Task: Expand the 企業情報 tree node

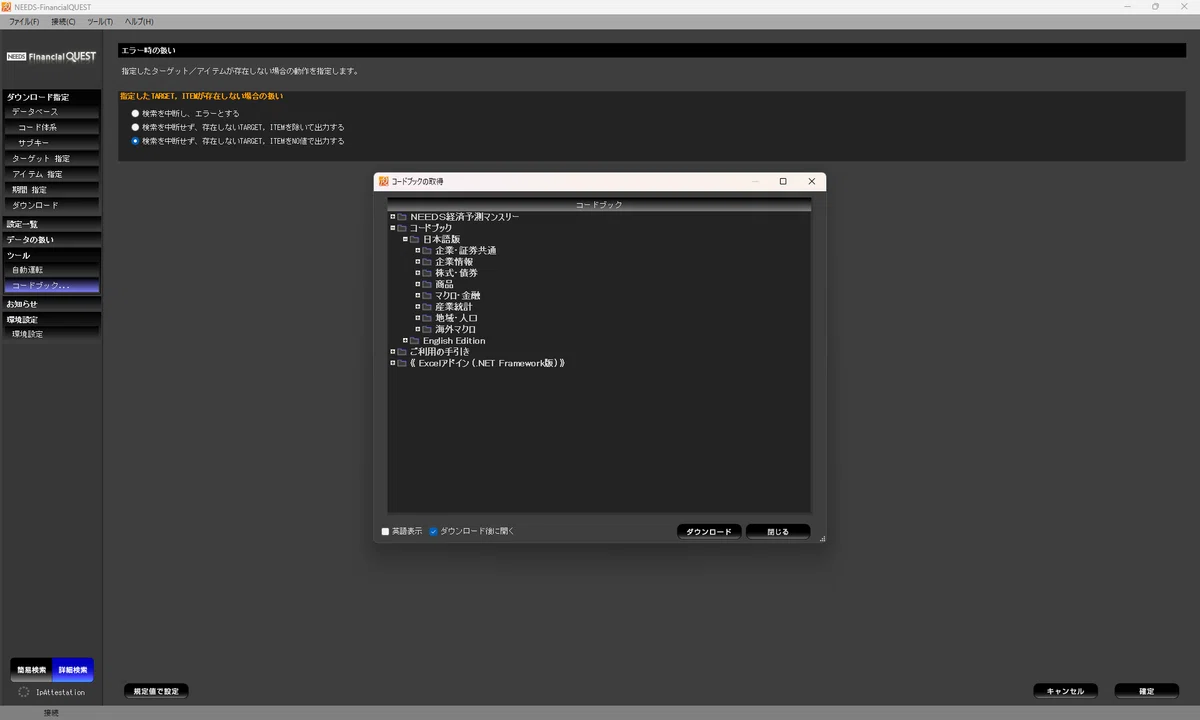Action: [x=418, y=262]
